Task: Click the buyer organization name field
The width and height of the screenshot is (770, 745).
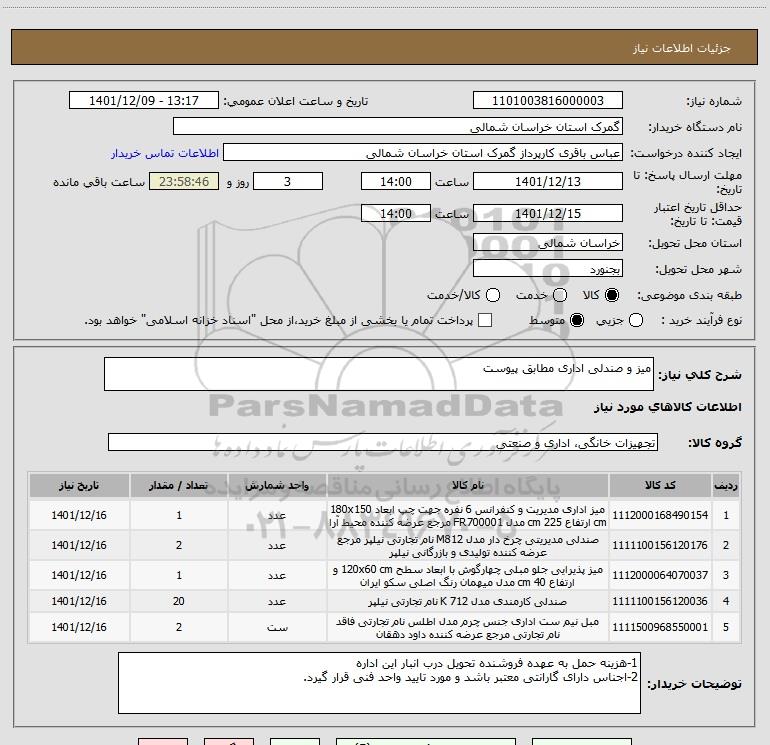Action: [398, 127]
